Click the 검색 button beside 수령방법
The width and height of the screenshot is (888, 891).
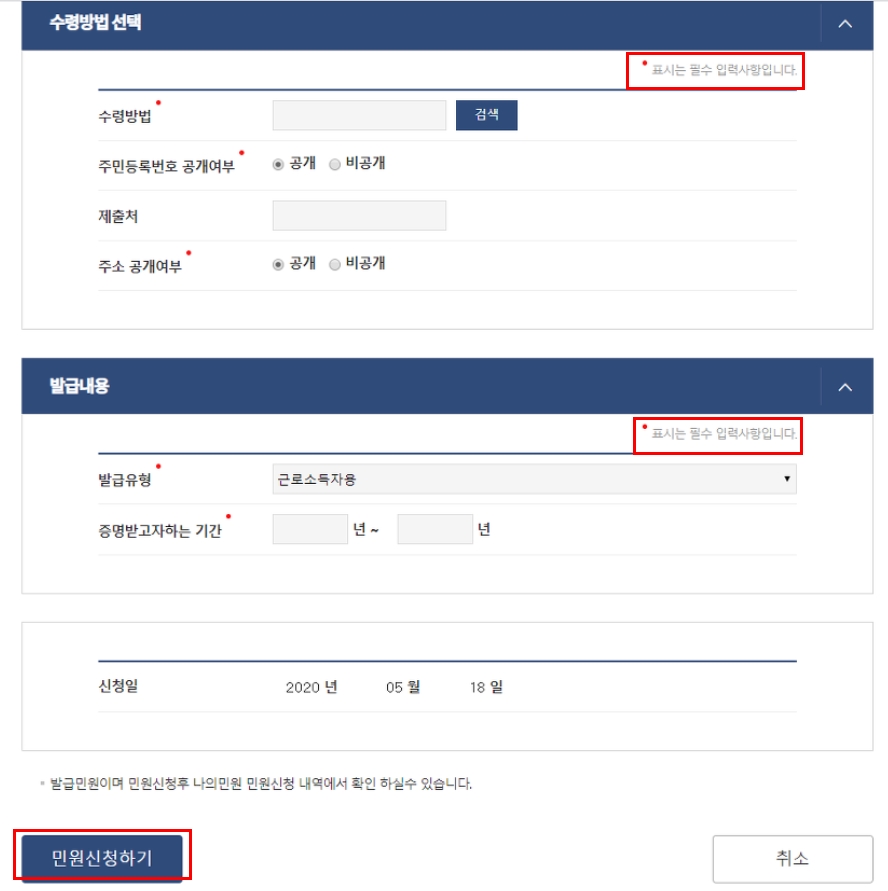pos(486,115)
